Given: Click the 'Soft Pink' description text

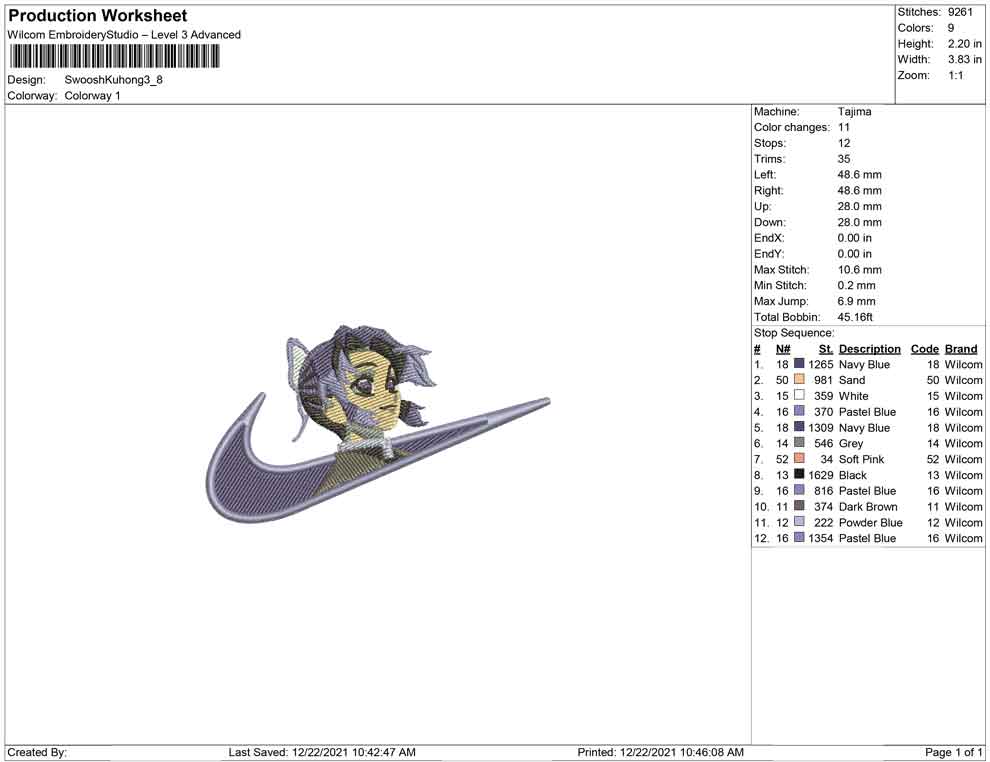Looking at the screenshot, I should point(861,459).
